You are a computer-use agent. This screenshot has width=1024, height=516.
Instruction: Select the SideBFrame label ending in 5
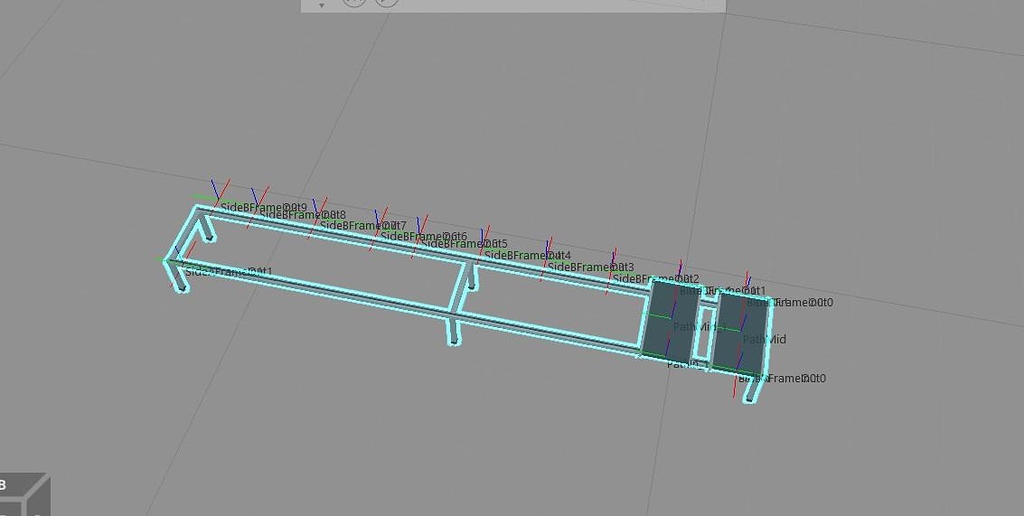[x=464, y=244]
